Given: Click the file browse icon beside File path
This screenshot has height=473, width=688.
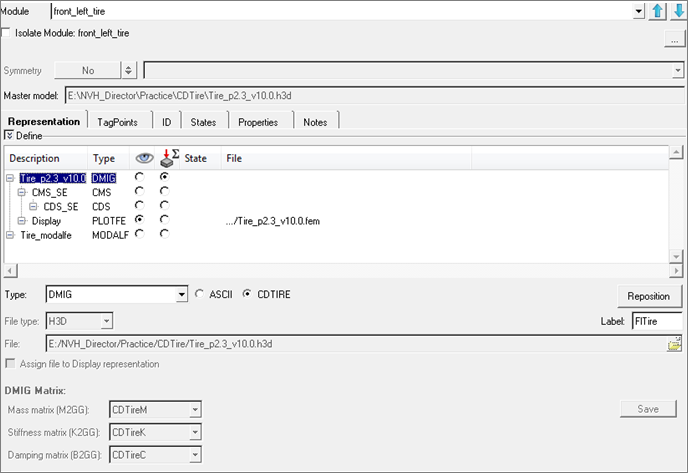Looking at the screenshot, I should tap(675, 344).
